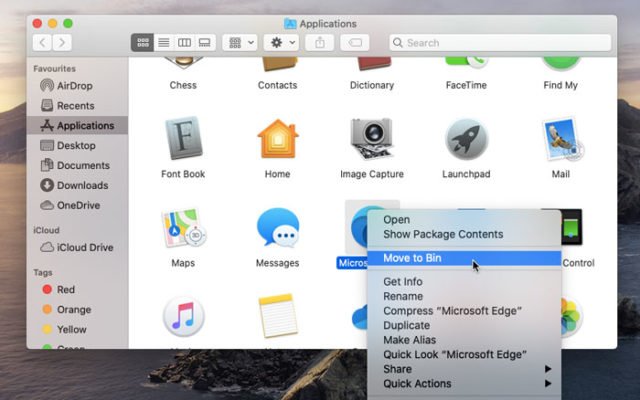Switch to icon view in toolbar
640x400 pixels.
142,42
